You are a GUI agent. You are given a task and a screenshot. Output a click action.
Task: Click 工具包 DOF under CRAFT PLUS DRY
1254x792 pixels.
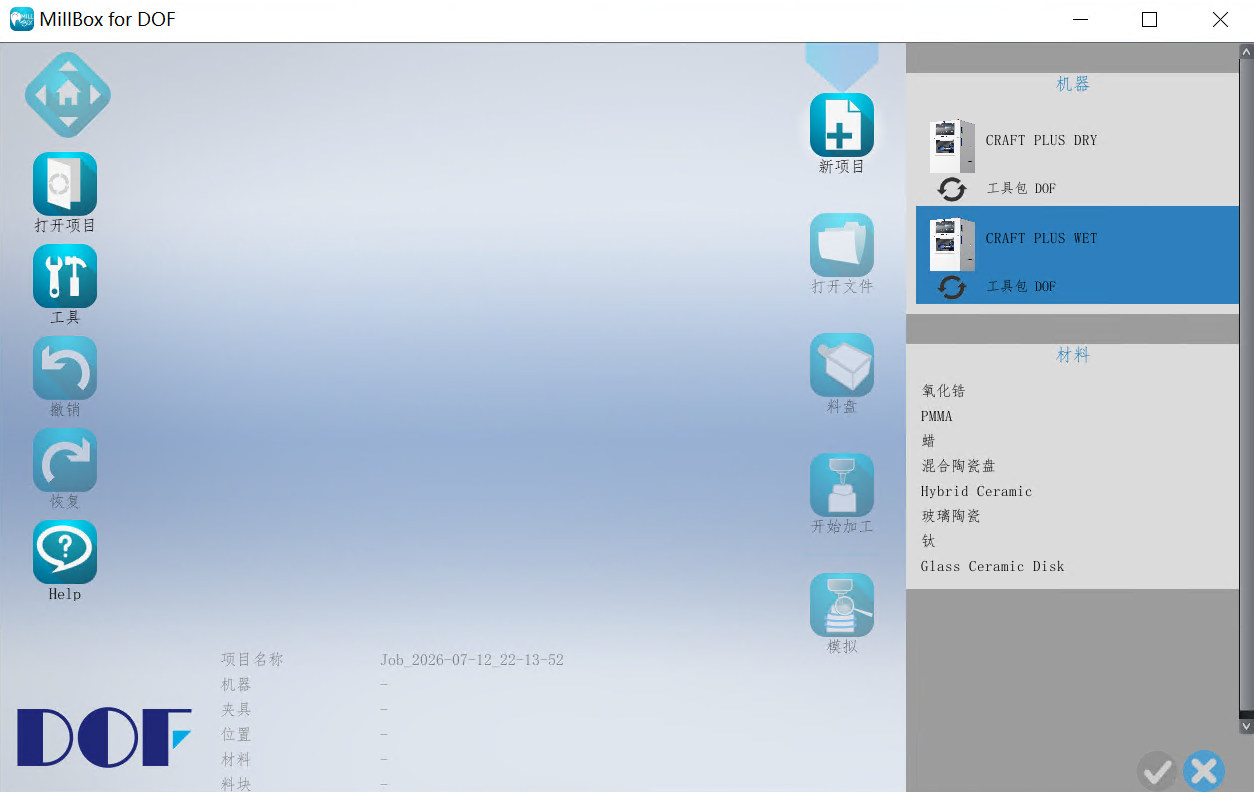tap(1021, 188)
